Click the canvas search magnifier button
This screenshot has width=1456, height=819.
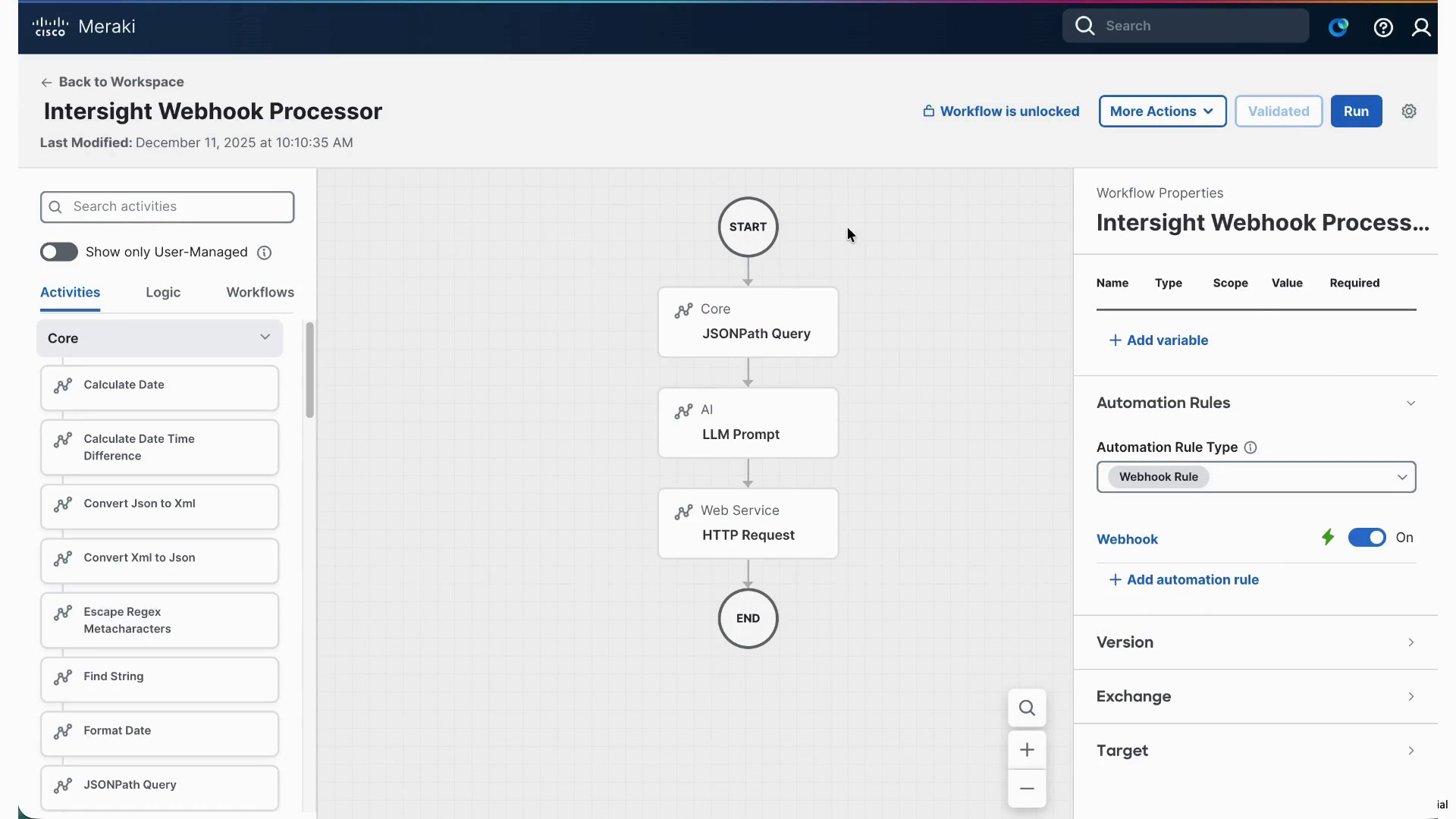[1027, 708]
